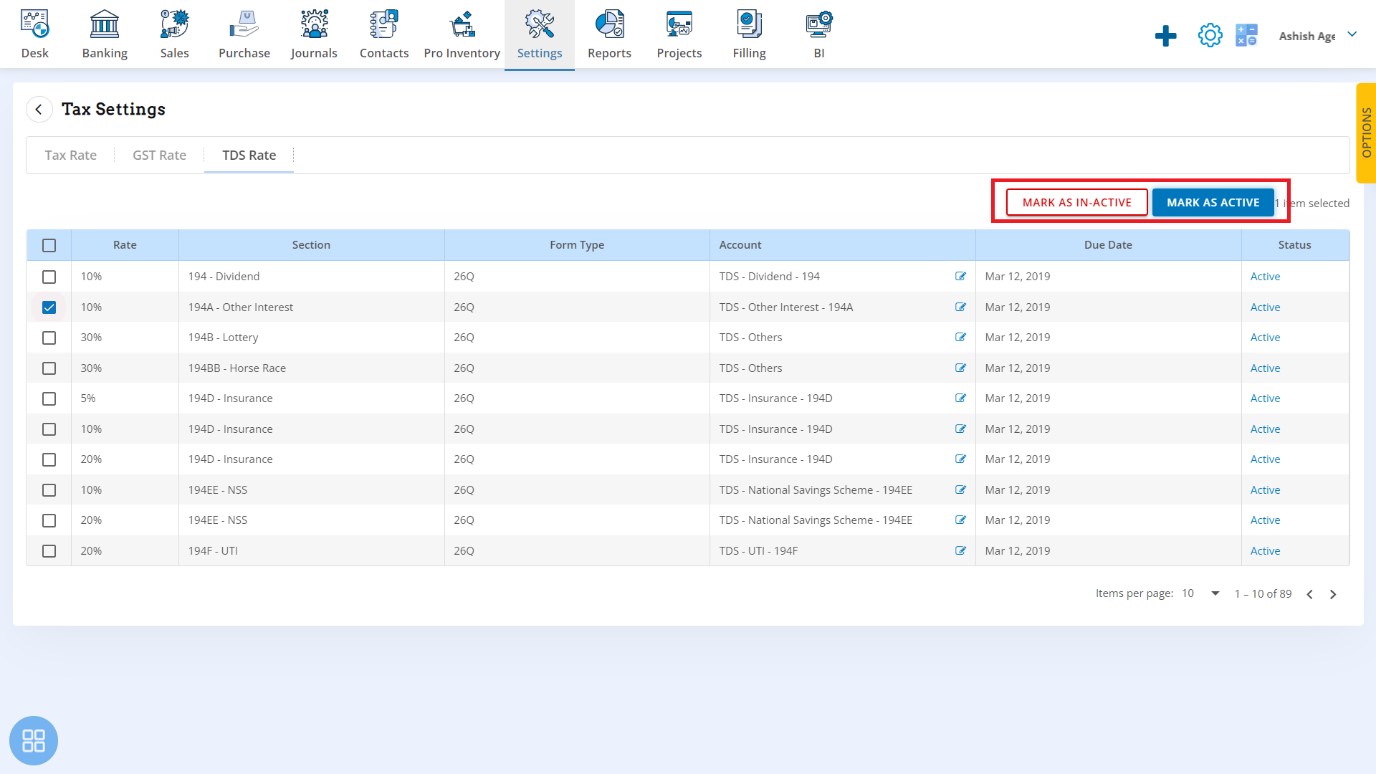Open the calculator icon in the header
Image resolution: width=1376 pixels, height=774 pixels.
1246,36
